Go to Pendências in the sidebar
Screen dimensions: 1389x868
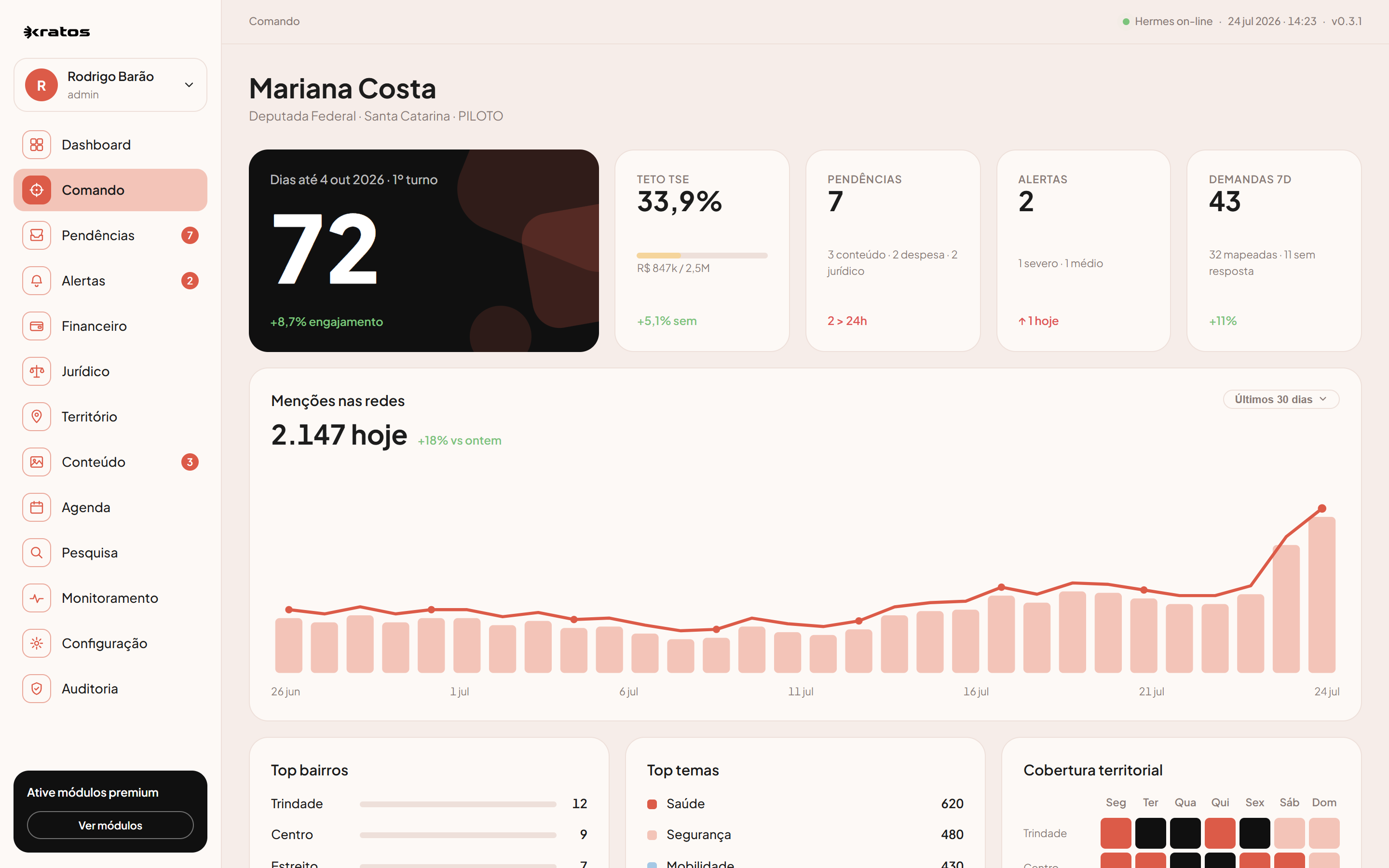110,235
